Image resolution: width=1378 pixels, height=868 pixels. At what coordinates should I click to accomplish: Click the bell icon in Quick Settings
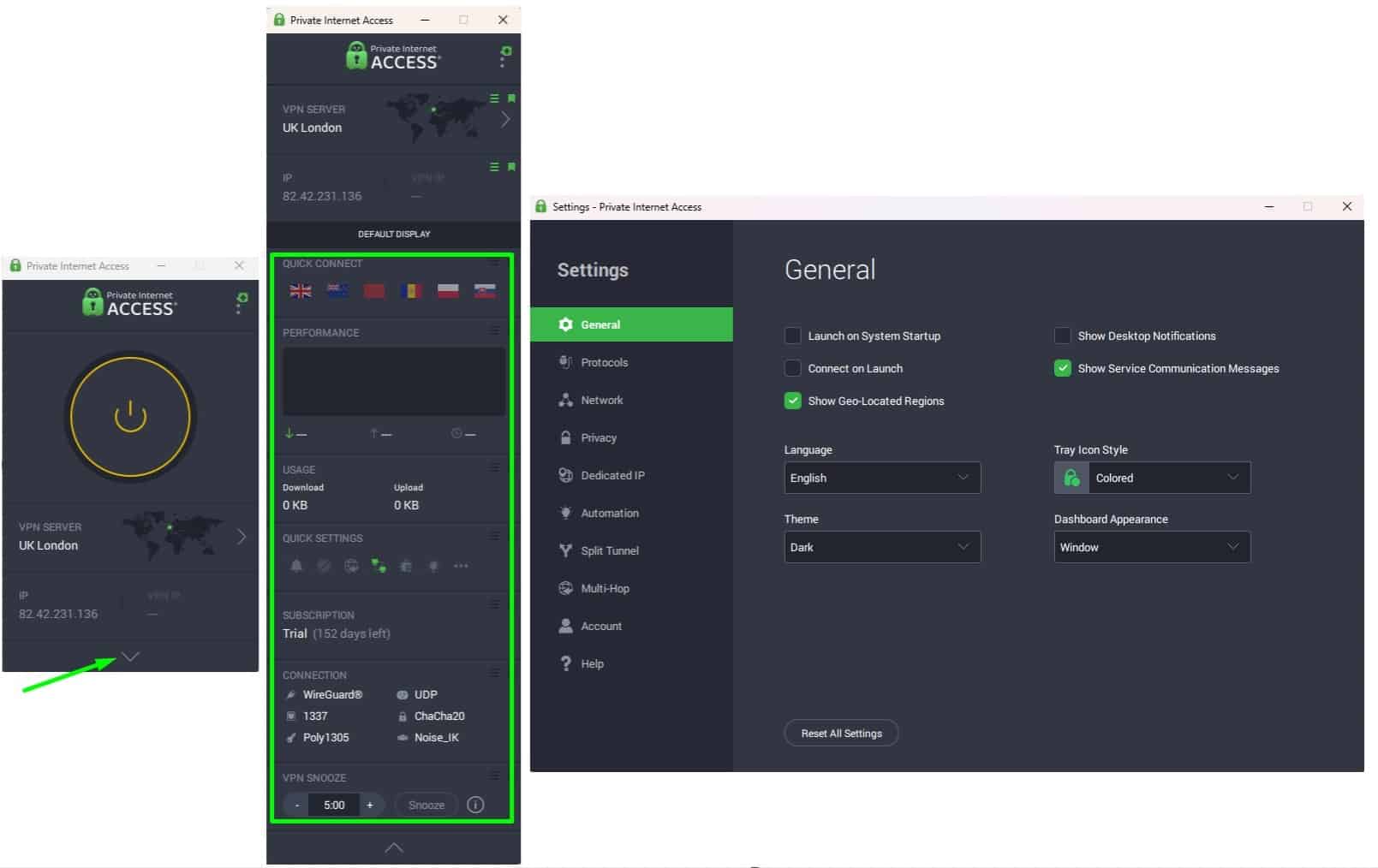click(296, 566)
